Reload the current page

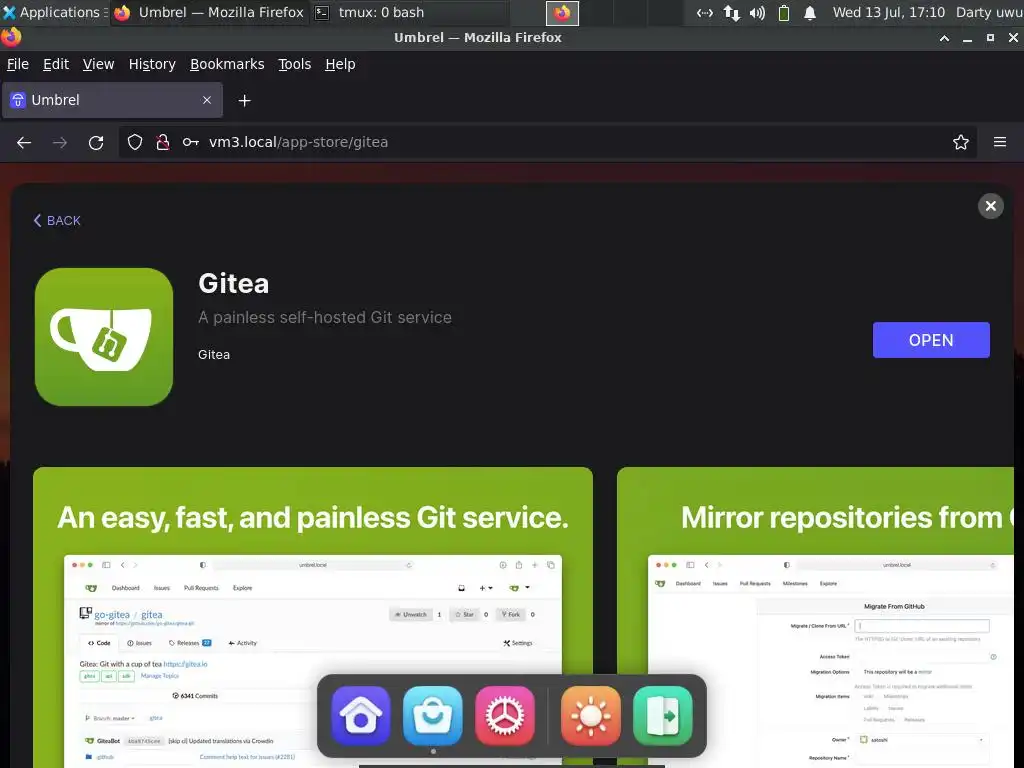pos(96,142)
